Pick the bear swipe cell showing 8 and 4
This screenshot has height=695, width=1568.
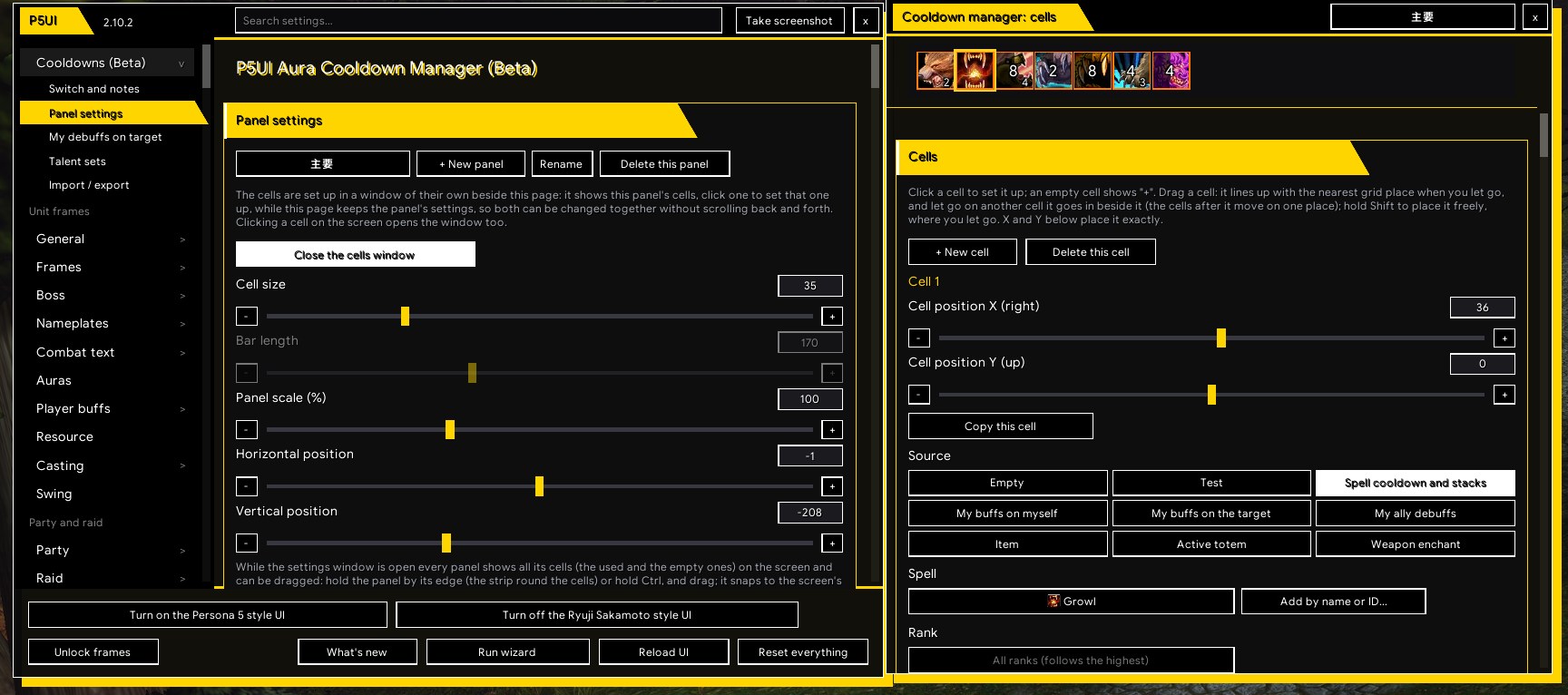click(1014, 71)
